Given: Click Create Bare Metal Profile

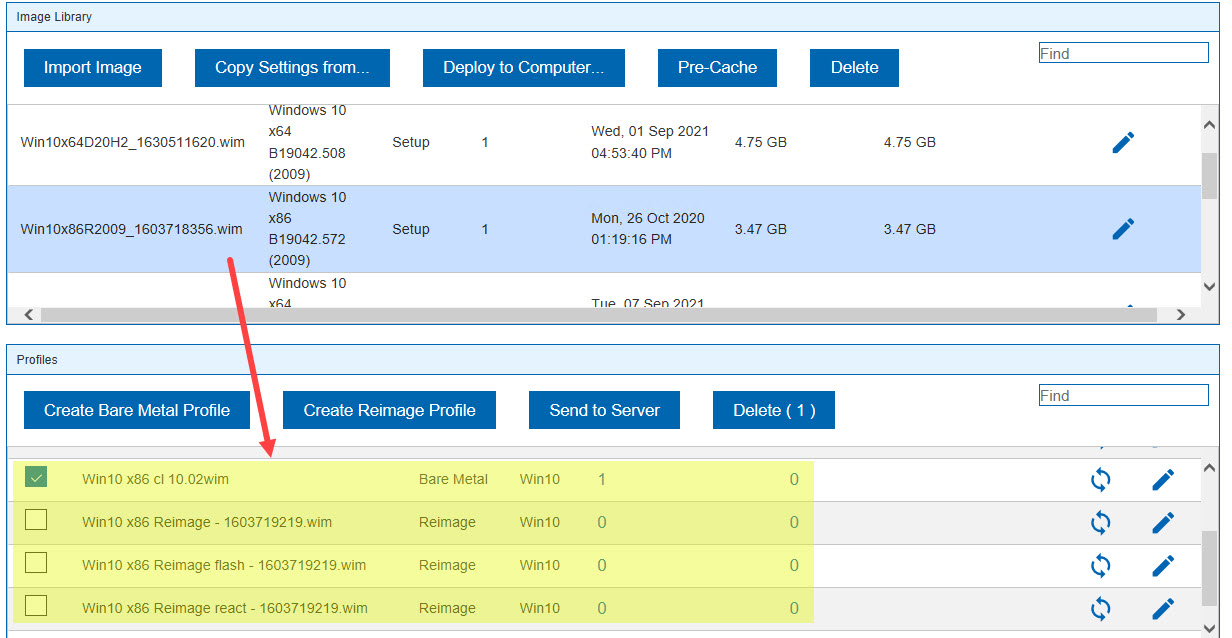Looking at the screenshot, I should [137, 410].
